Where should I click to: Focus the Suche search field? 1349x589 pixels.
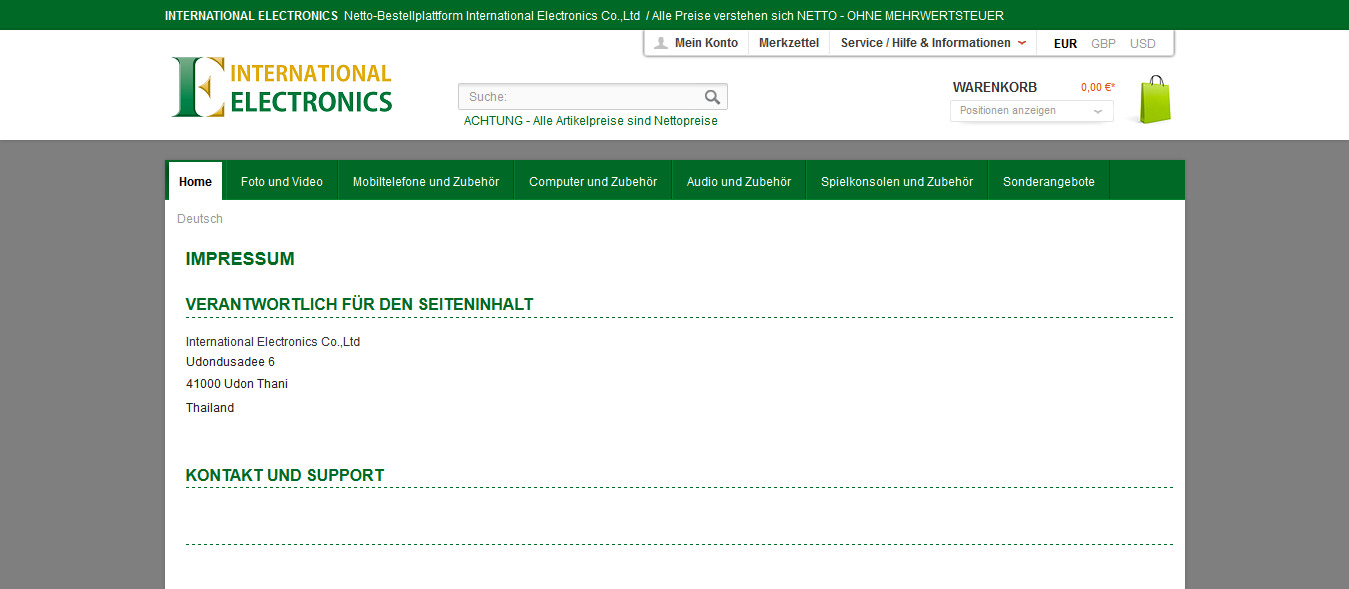click(593, 97)
